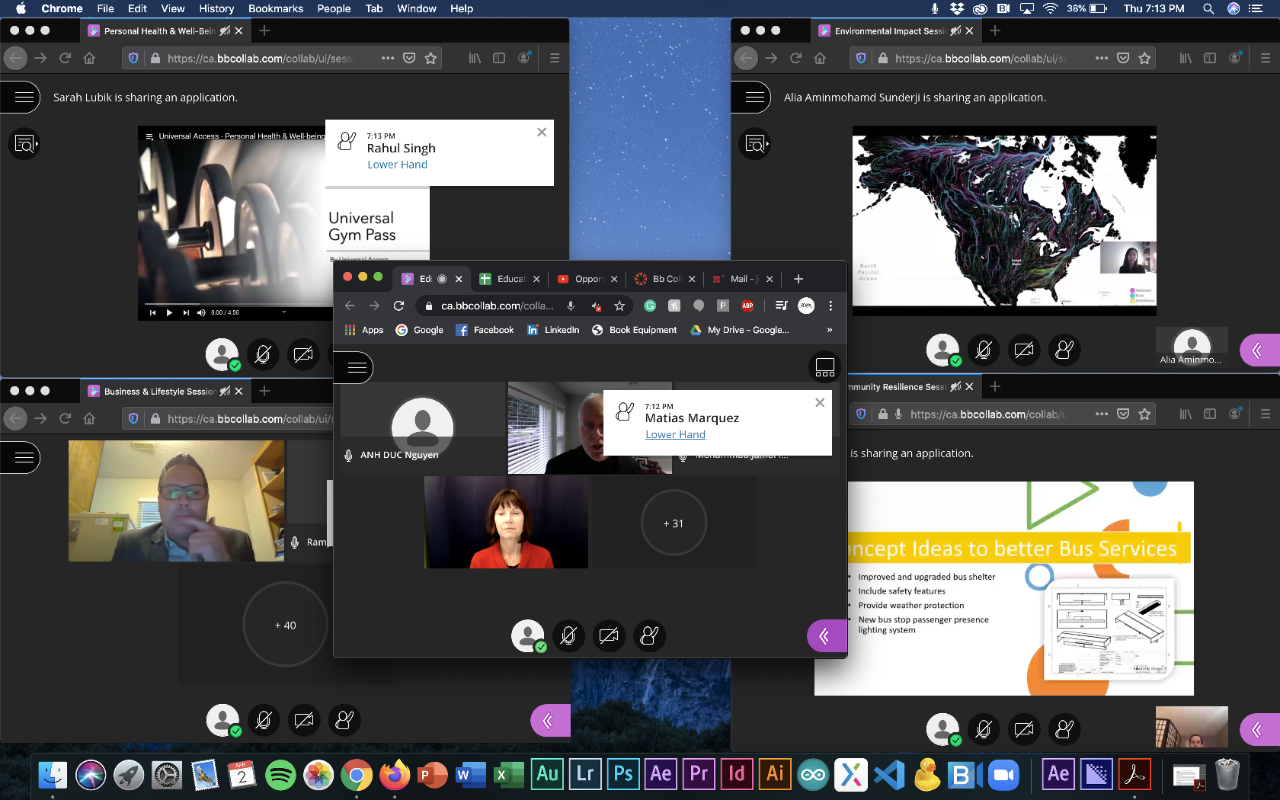This screenshot has width=1280, height=800.
Task: Click the Chrome profile avatar
Action: (806, 306)
